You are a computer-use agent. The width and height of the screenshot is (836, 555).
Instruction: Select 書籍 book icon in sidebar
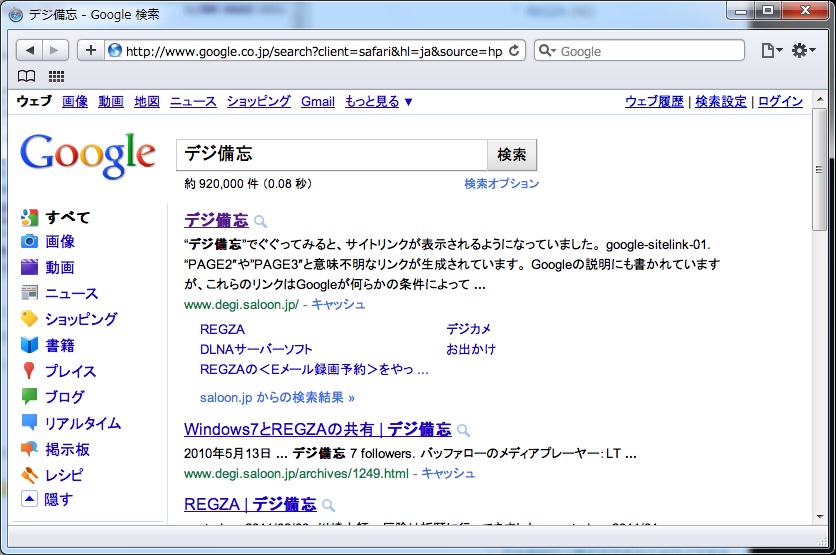click(x=29, y=345)
